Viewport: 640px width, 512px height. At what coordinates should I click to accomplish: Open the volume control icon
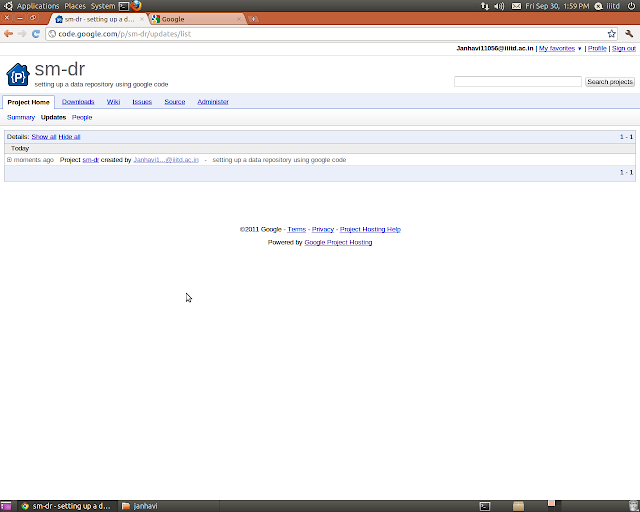pos(499,6)
